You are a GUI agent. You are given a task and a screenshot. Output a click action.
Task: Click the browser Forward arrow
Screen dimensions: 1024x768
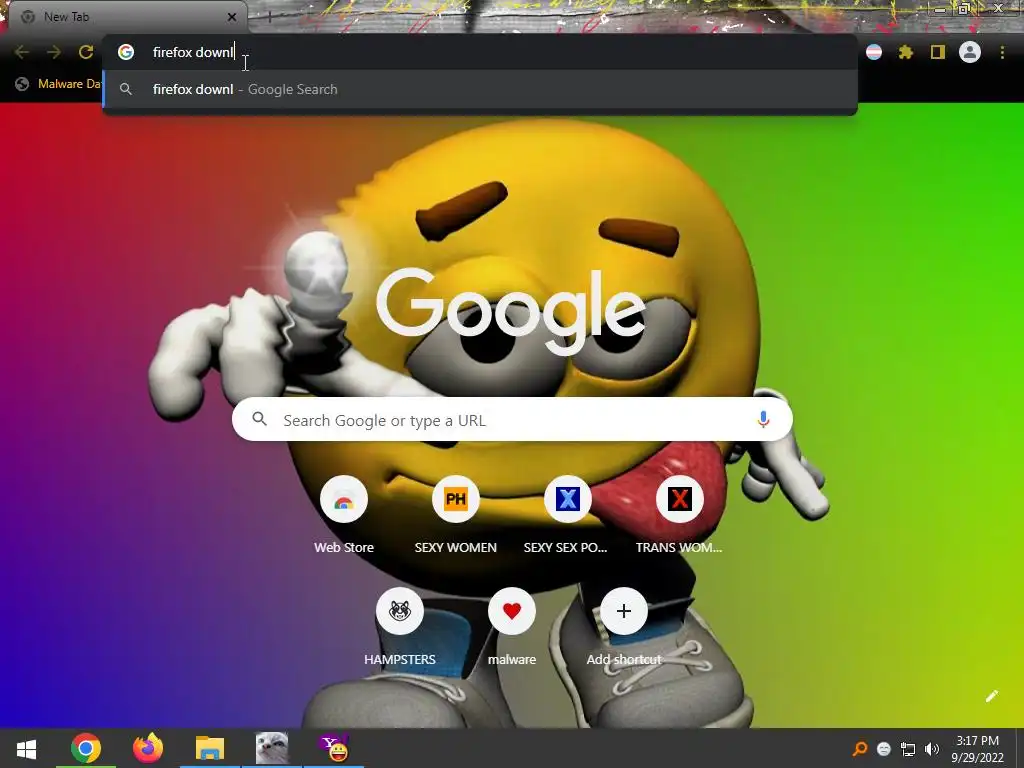pyautogui.click(x=54, y=52)
